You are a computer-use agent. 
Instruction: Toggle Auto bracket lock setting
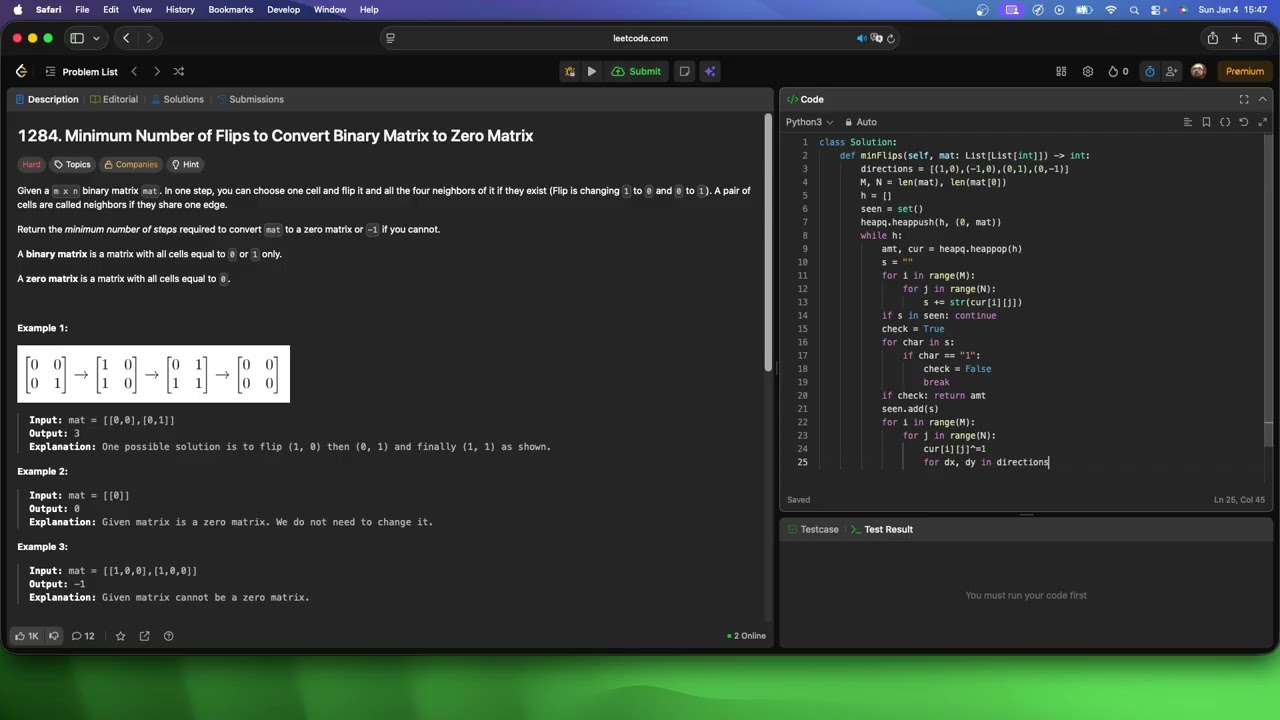860,122
